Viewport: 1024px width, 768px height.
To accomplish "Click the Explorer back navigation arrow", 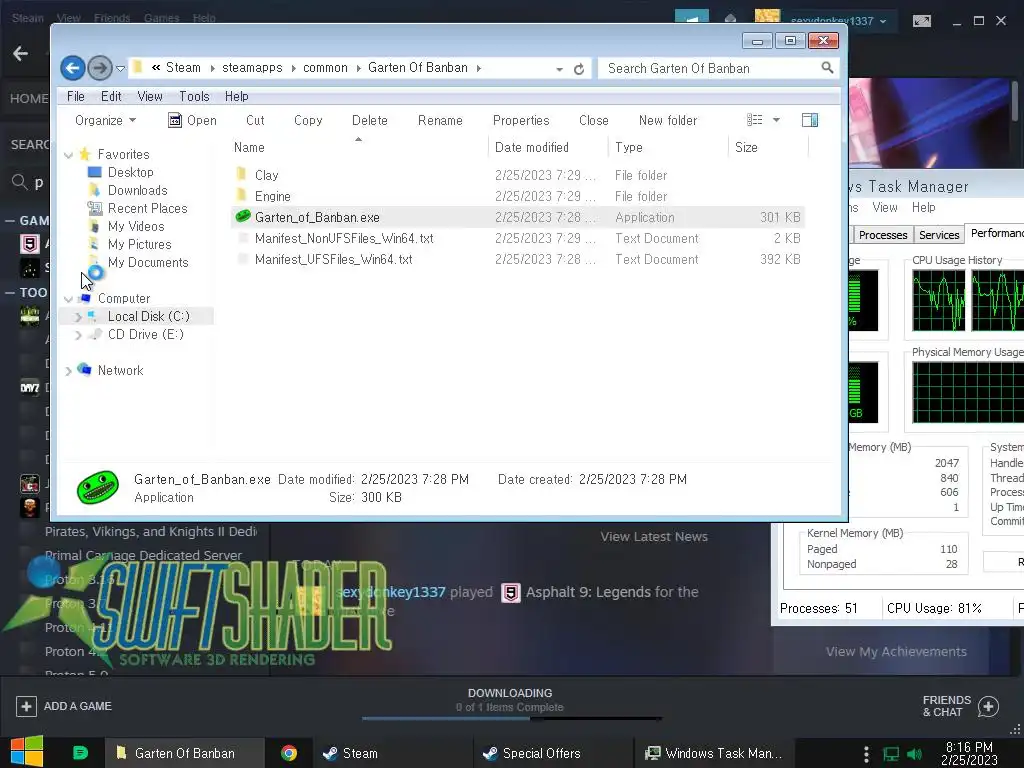I will pyautogui.click(x=72, y=67).
